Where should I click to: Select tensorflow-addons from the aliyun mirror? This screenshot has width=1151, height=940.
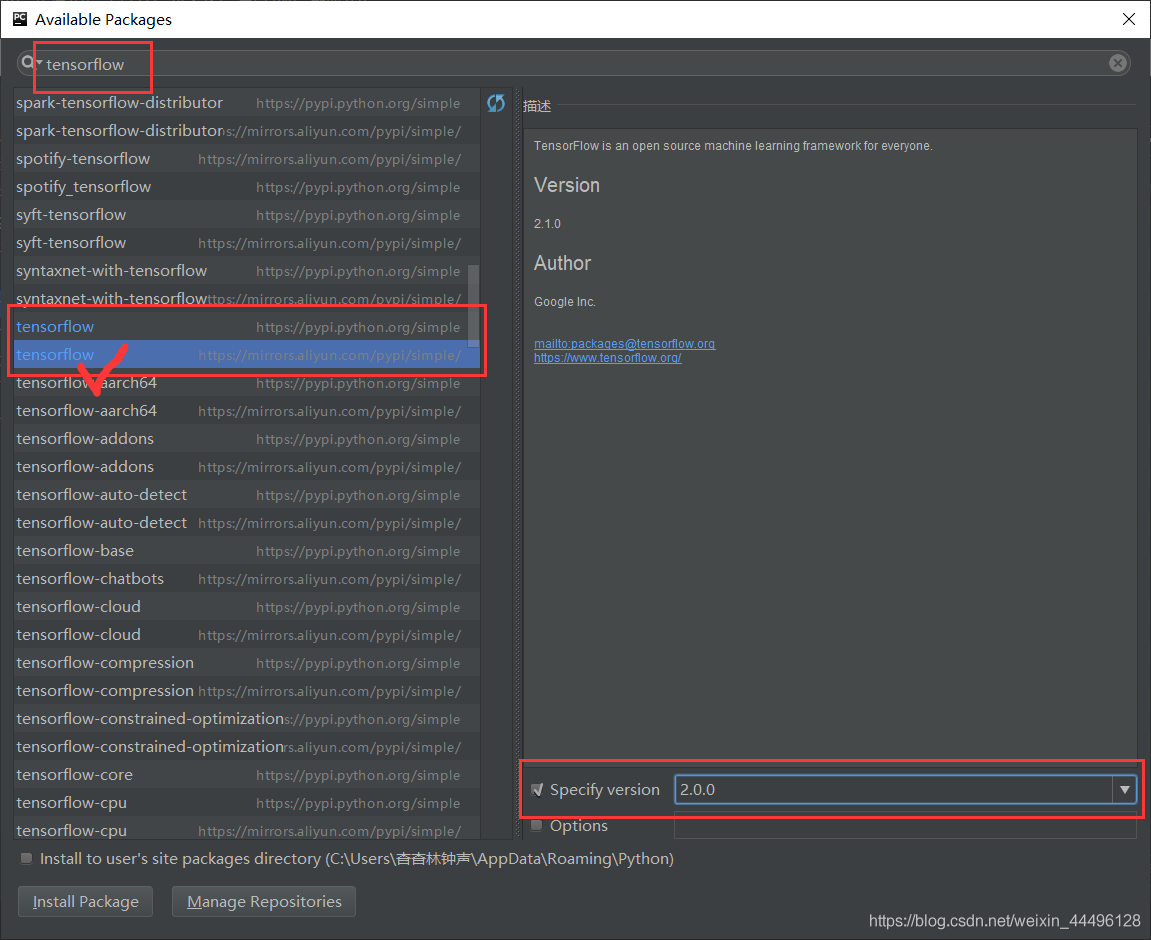click(x=247, y=467)
